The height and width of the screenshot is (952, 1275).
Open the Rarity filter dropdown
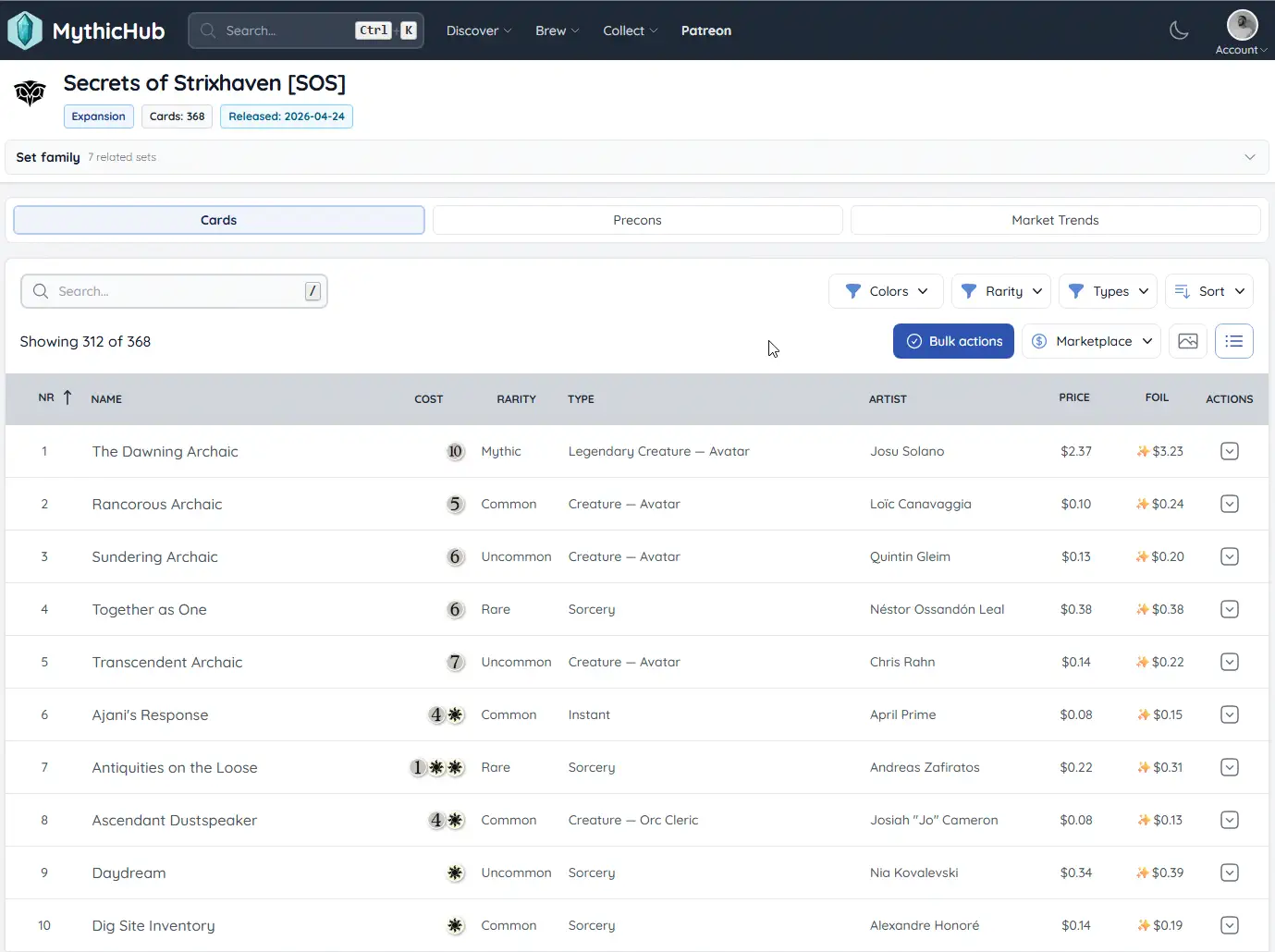click(x=1001, y=291)
